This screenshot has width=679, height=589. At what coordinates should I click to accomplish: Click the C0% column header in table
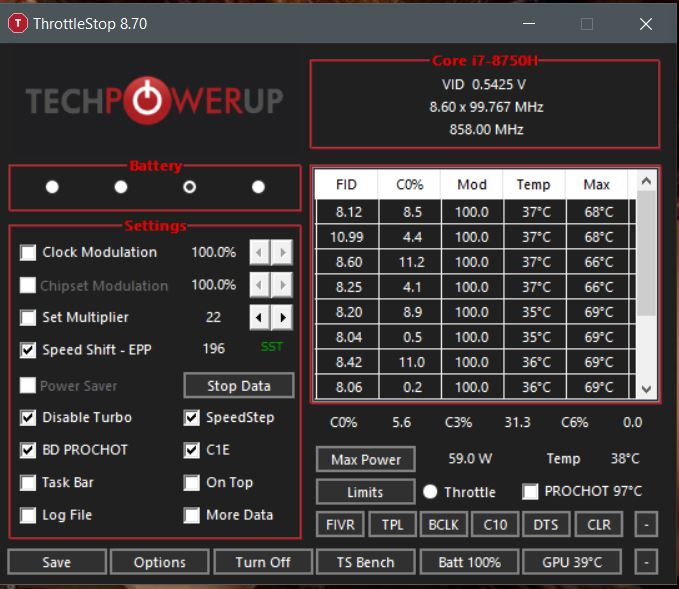click(x=410, y=184)
